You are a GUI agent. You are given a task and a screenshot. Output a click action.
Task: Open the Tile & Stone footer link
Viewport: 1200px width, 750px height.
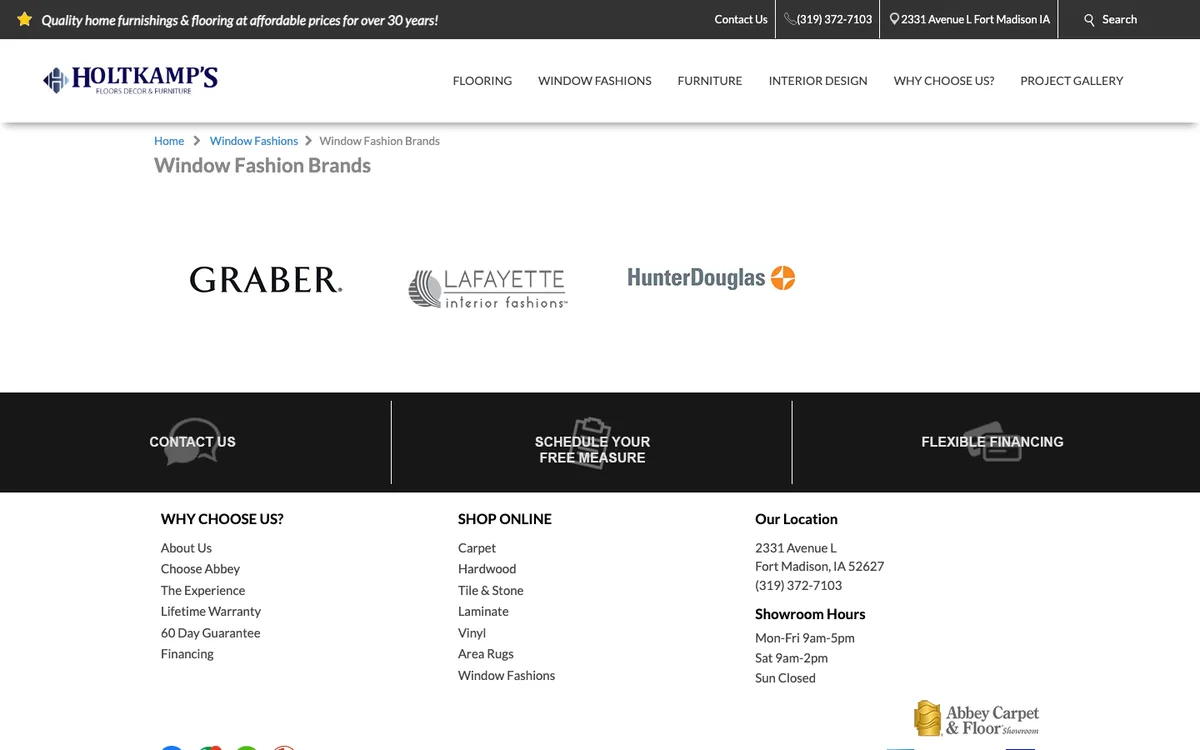click(491, 591)
